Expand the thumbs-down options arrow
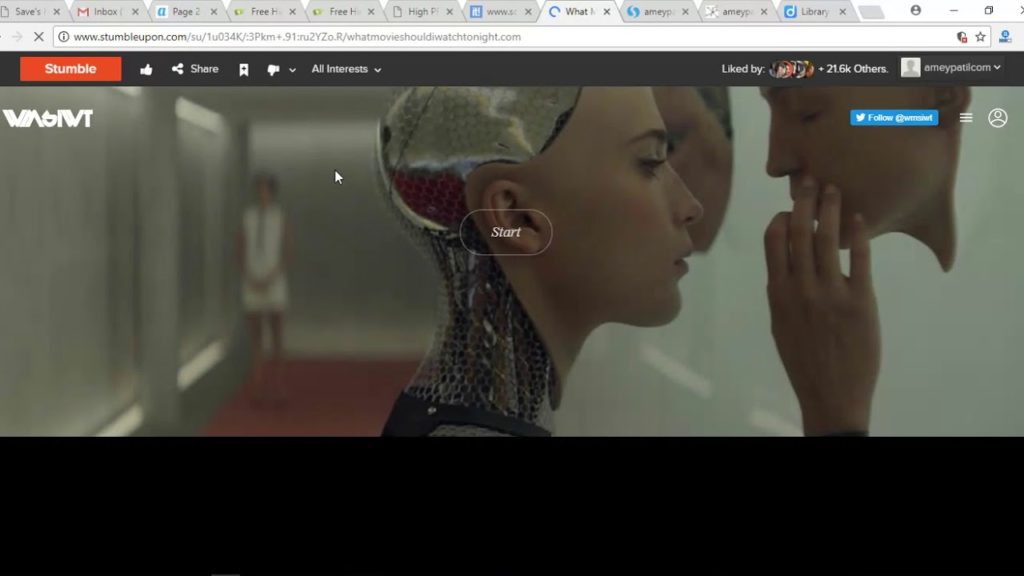 (293, 70)
